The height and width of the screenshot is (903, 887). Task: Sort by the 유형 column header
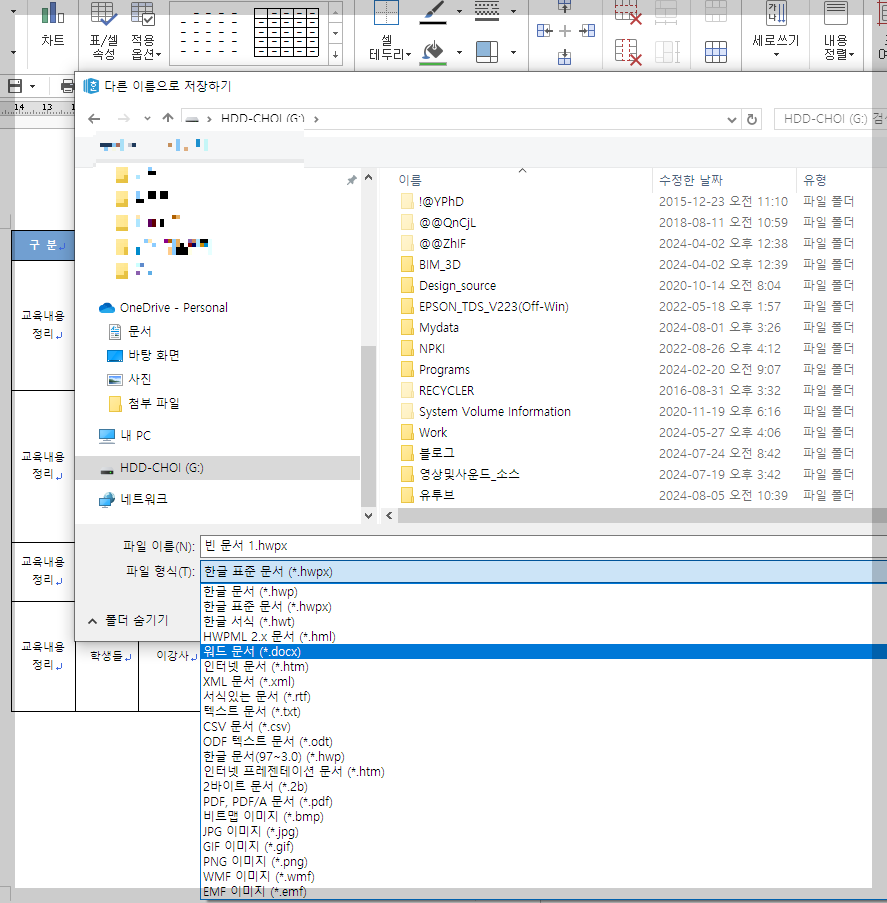815,180
